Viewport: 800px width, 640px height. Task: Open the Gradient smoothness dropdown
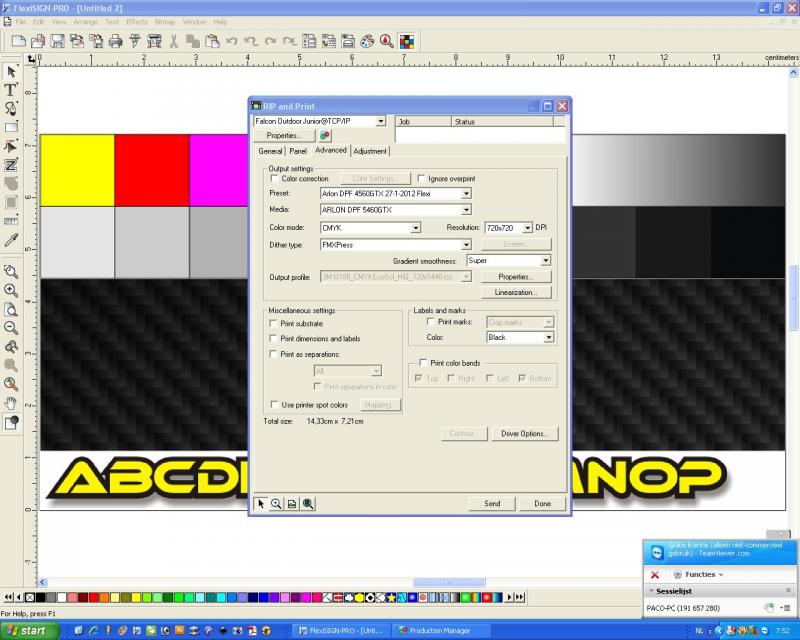[545, 261]
